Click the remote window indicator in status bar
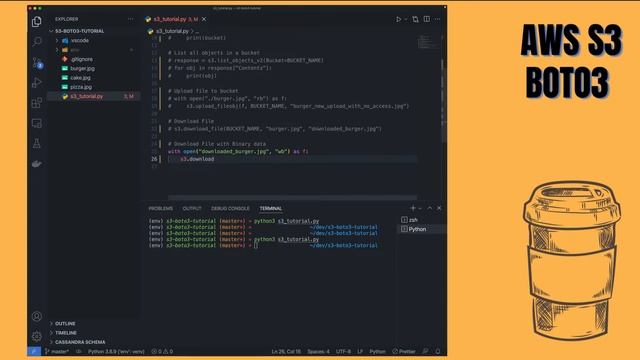 click(x=34, y=351)
